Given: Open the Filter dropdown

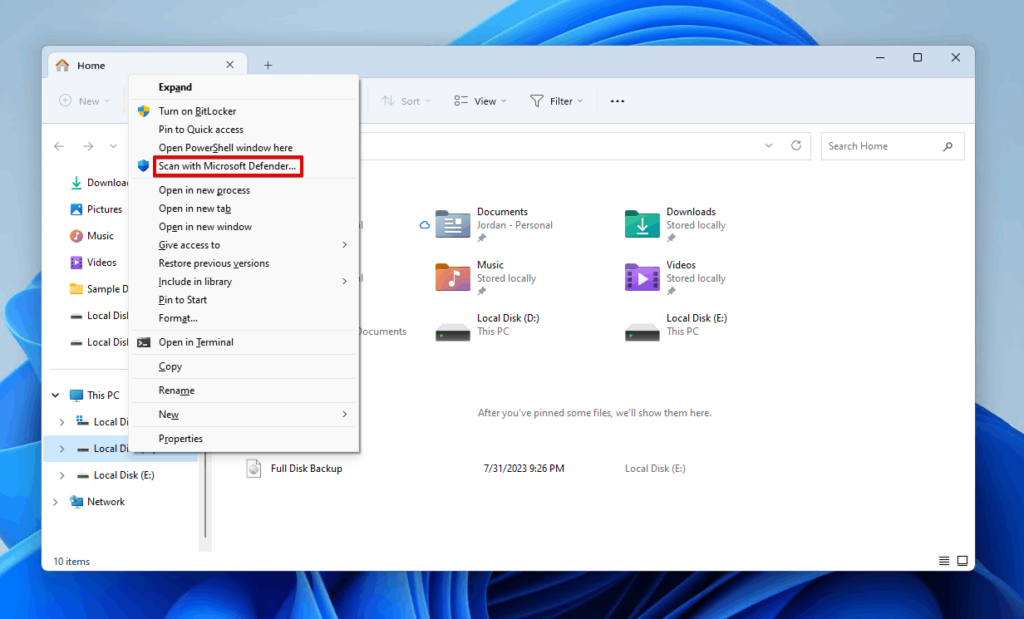Looking at the screenshot, I should 556,100.
